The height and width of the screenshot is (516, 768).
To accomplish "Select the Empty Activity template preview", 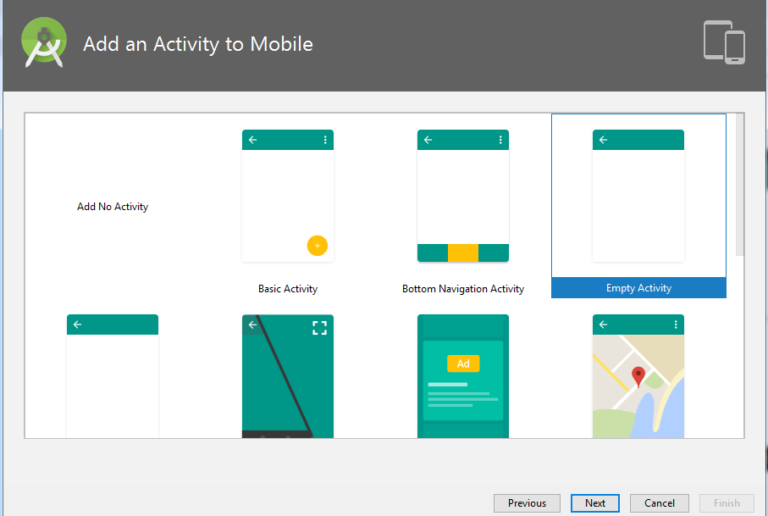I will pyautogui.click(x=638, y=196).
